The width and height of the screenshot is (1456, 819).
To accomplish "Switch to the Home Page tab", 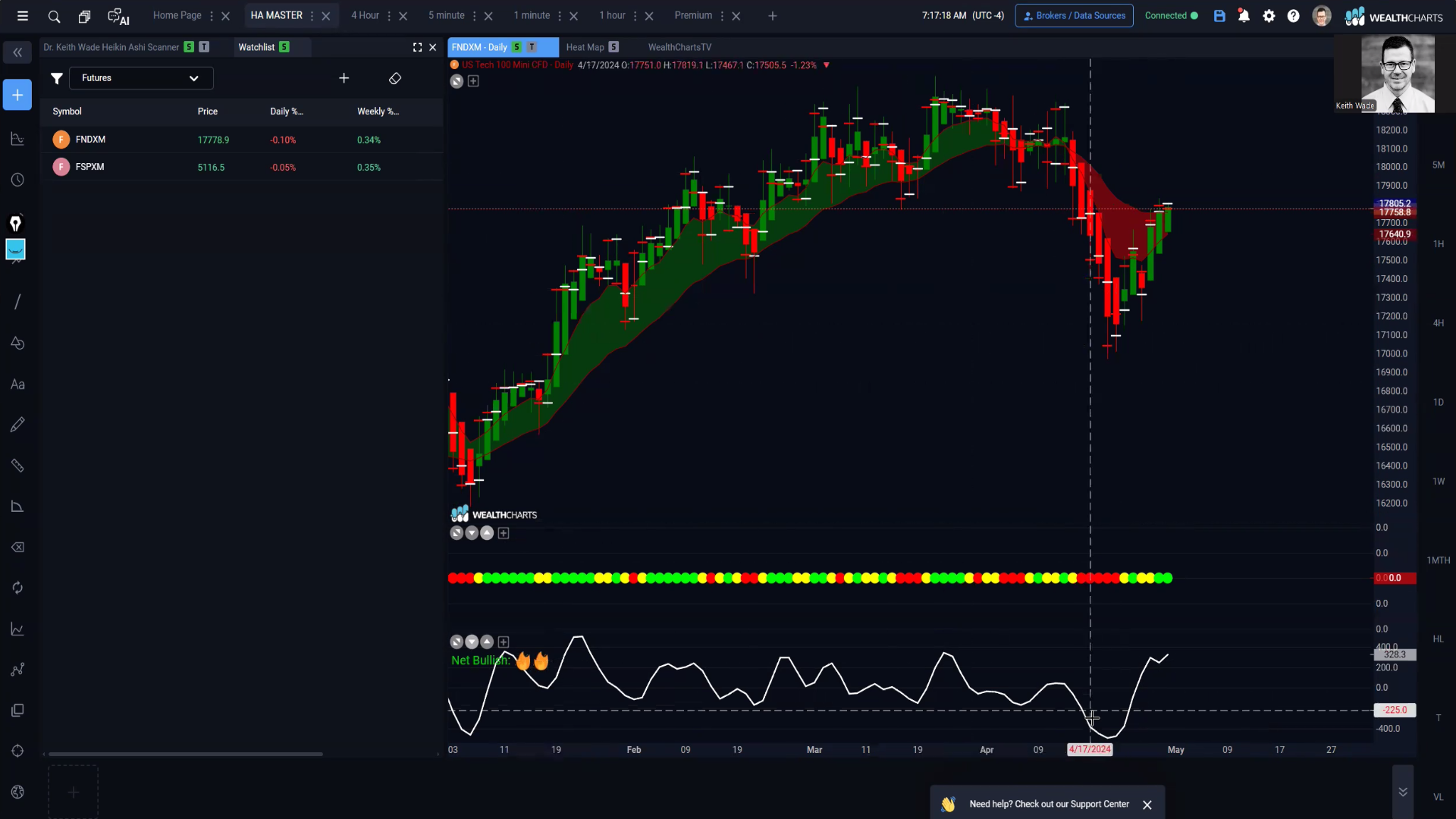I will click(177, 16).
